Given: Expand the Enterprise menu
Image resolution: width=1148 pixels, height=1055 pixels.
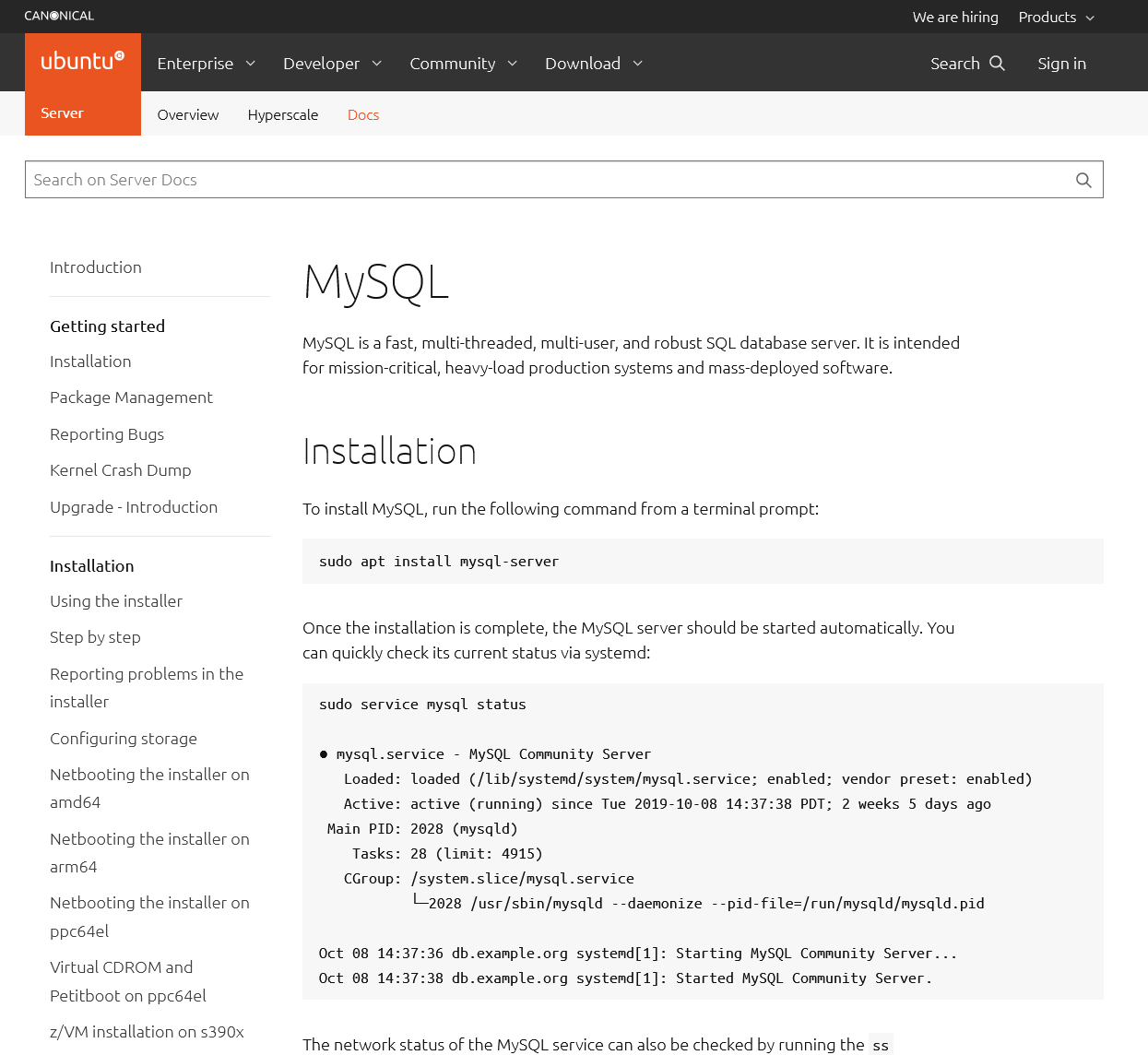Looking at the screenshot, I should click(x=207, y=63).
